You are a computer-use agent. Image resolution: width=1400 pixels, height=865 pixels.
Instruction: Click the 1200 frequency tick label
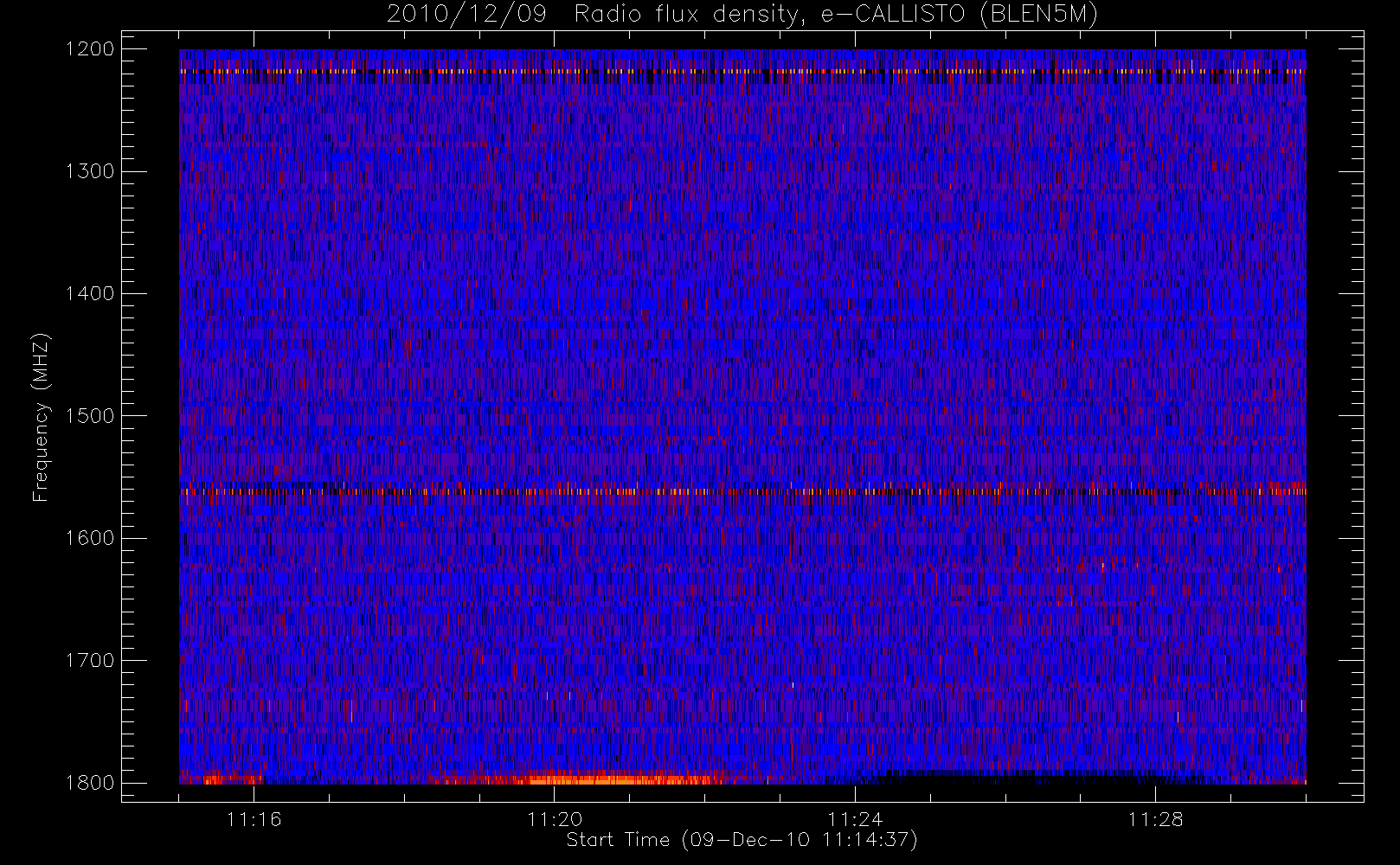[x=90, y=49]
